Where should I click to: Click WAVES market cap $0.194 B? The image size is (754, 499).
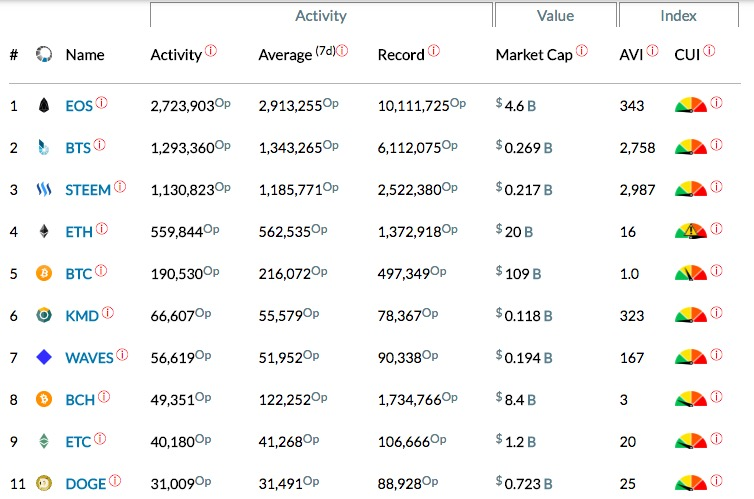524,357
